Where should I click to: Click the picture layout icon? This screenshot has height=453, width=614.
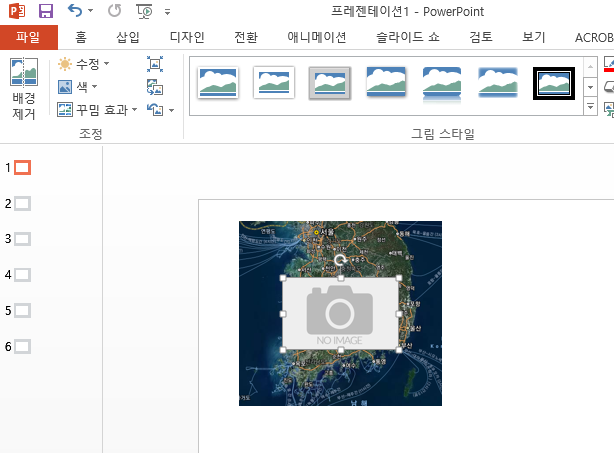[609, 110]
